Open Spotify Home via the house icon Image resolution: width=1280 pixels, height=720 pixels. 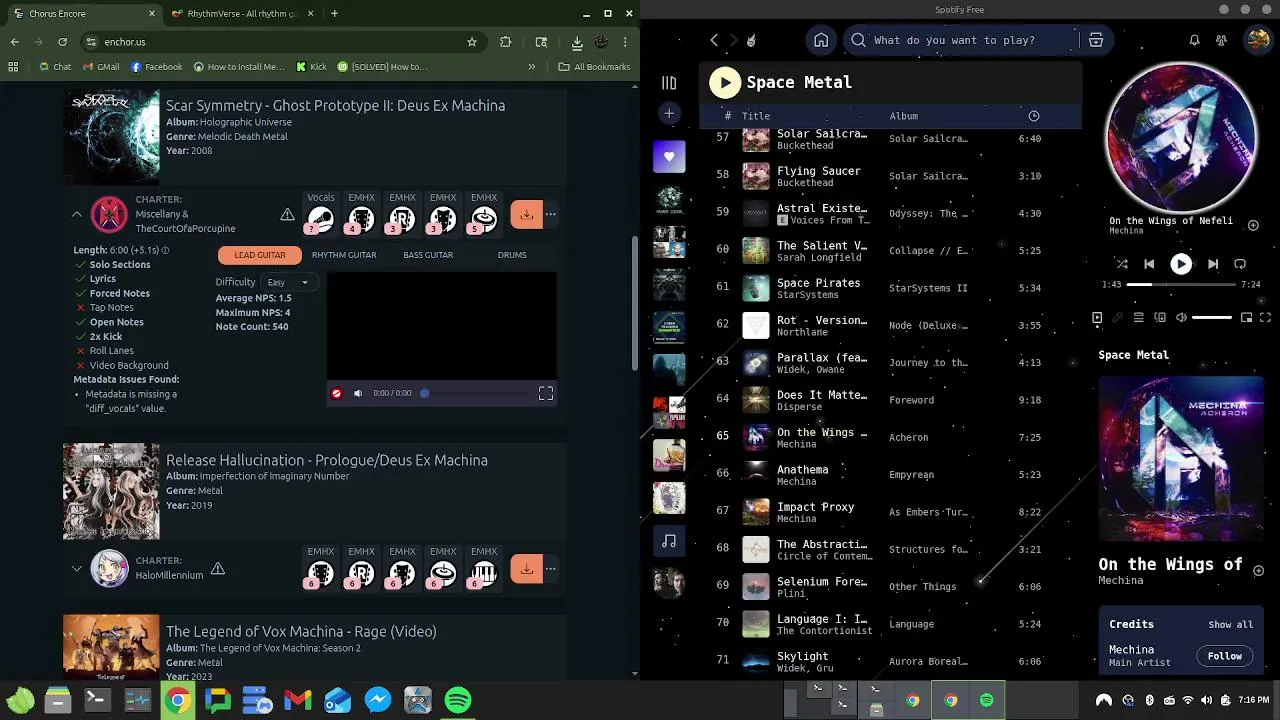[821, 40]
